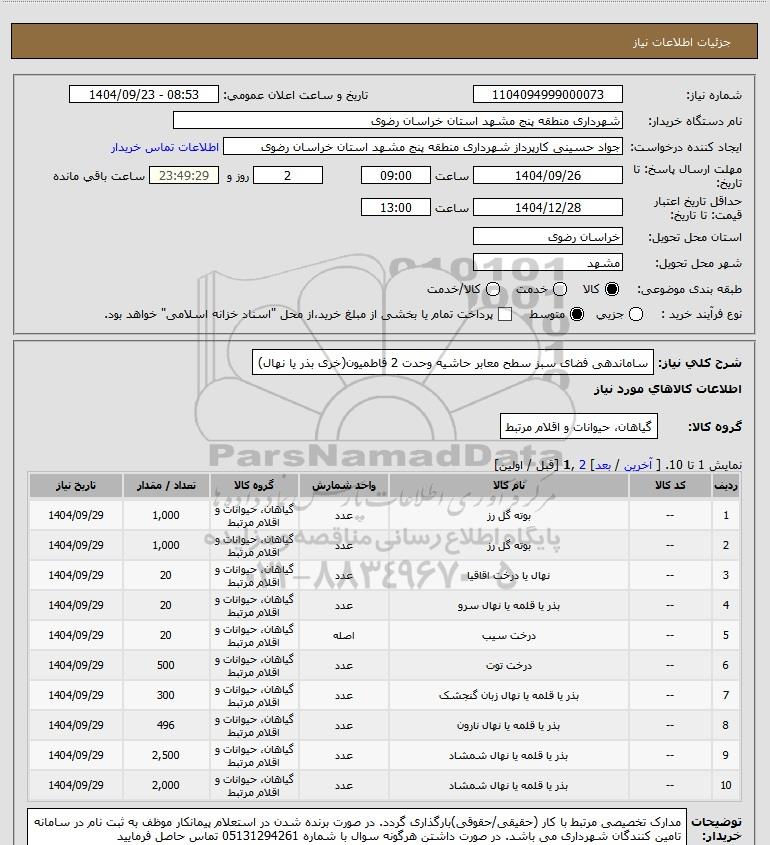Select item name in row 1 بوته گل رز
The width and height of the screenshot is (770, 845).
tap(509, 515)
